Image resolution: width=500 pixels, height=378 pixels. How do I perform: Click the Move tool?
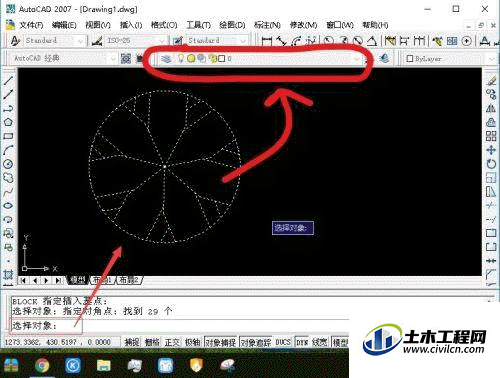pyautogui.click(x=491, y=150)
